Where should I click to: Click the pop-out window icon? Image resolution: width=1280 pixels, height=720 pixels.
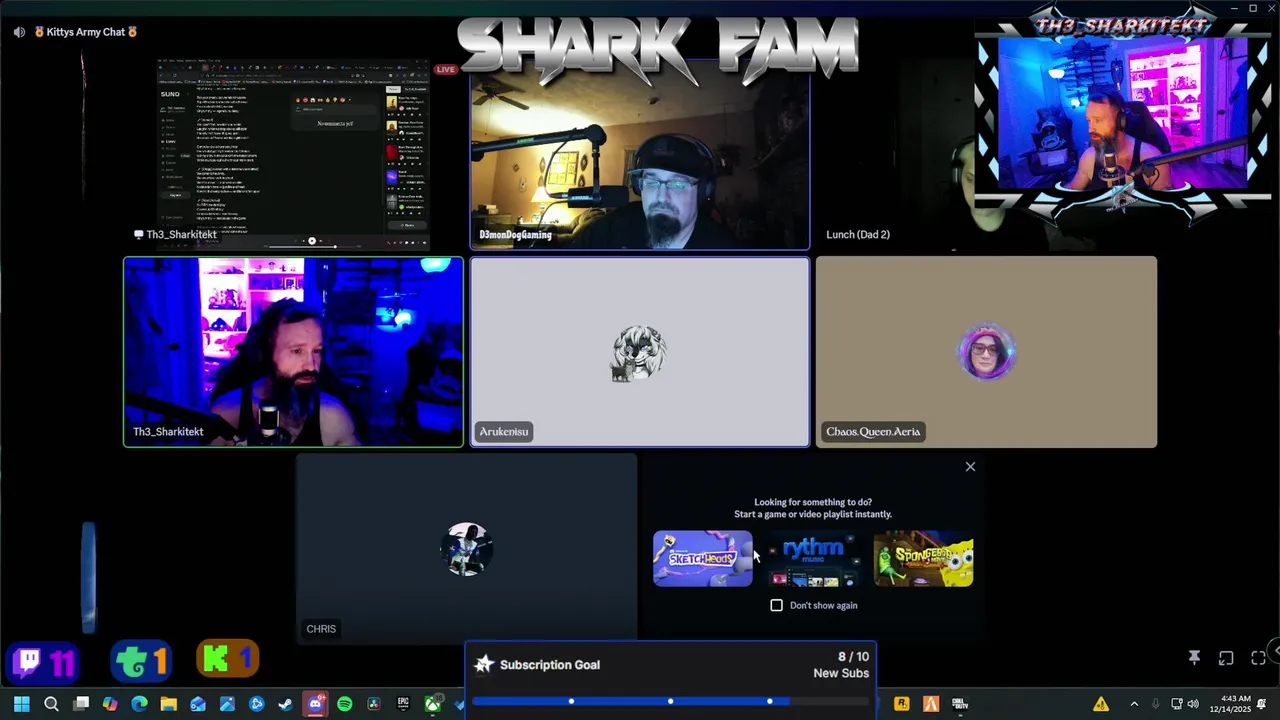pyautogui.click(x=1226, y=657)
